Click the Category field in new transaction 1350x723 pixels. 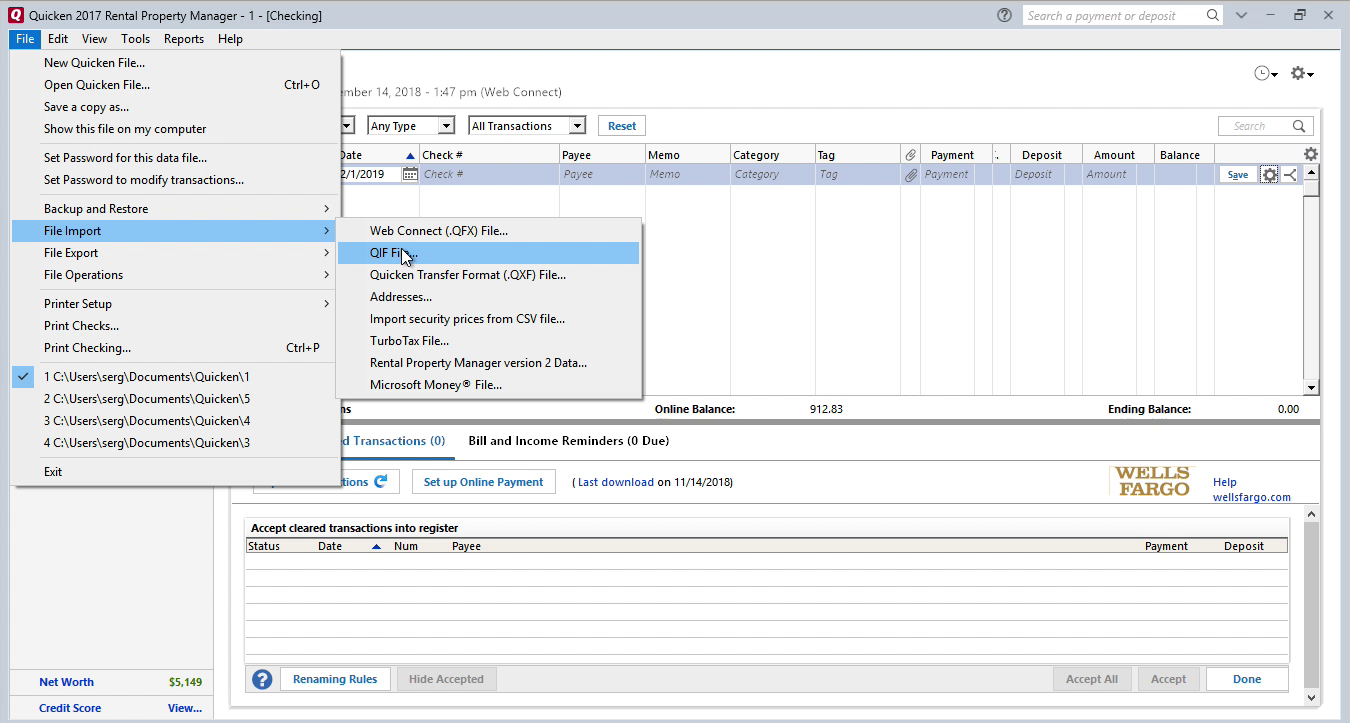772,174
